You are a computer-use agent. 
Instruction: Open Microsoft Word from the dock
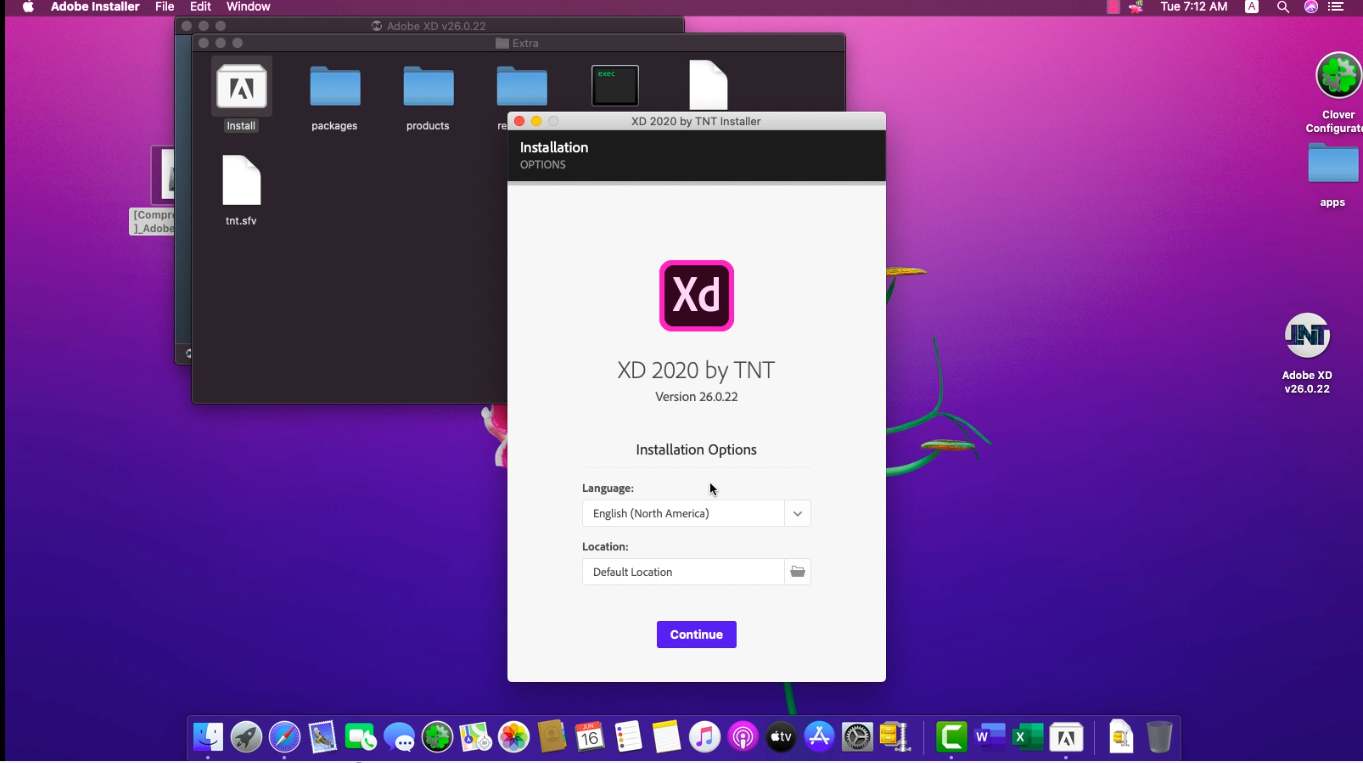(989, 738)
